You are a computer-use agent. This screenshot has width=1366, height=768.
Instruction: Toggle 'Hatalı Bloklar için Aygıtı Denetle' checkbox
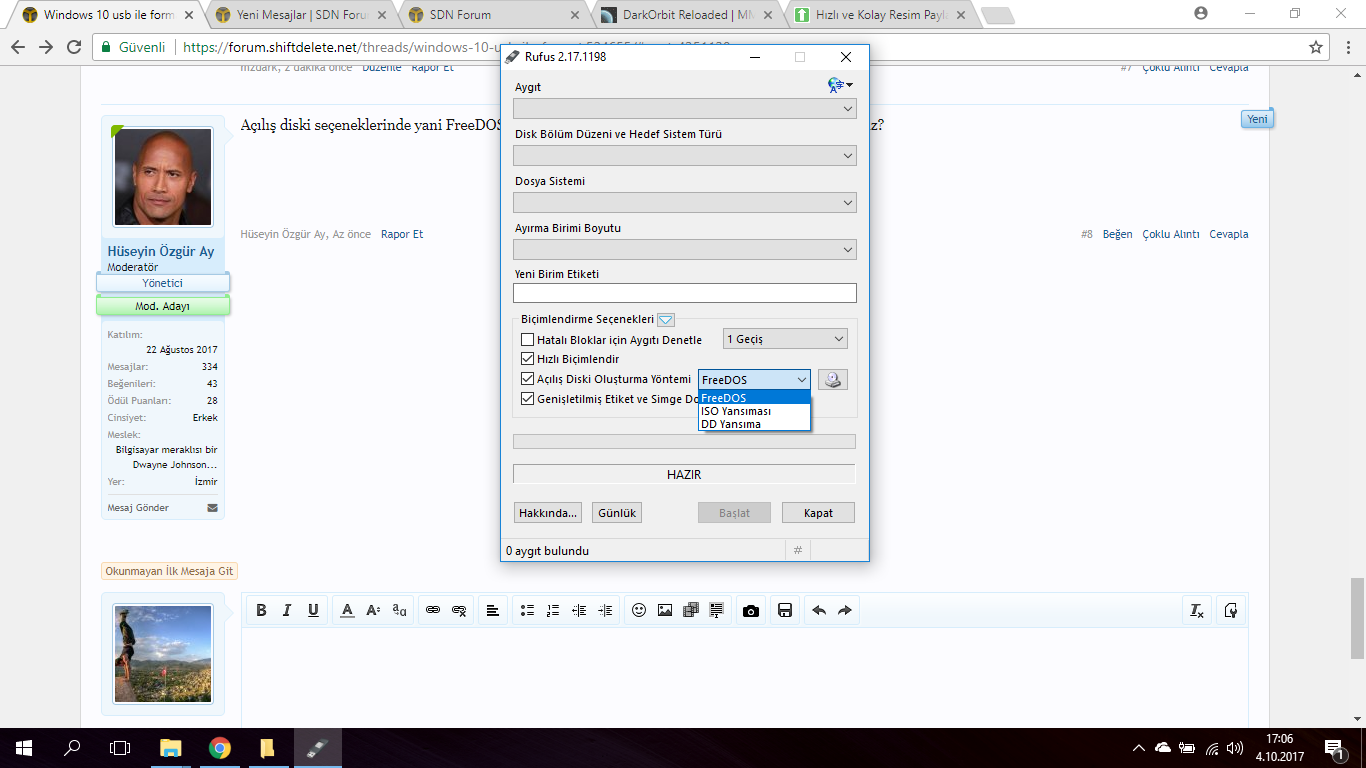pos(528,340)
